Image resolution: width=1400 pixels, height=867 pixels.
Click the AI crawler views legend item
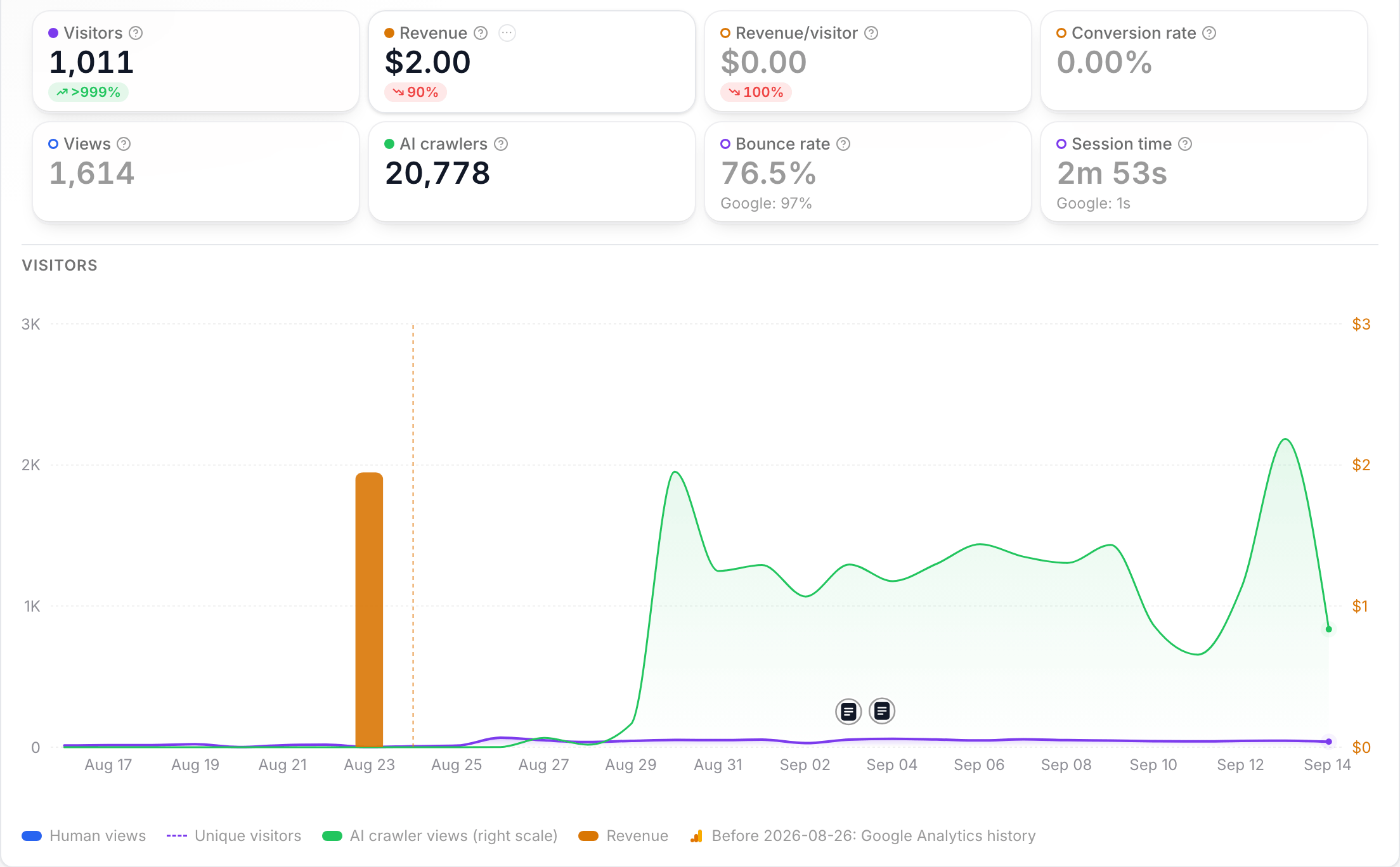pyautogui.click(x=440, y=836)
